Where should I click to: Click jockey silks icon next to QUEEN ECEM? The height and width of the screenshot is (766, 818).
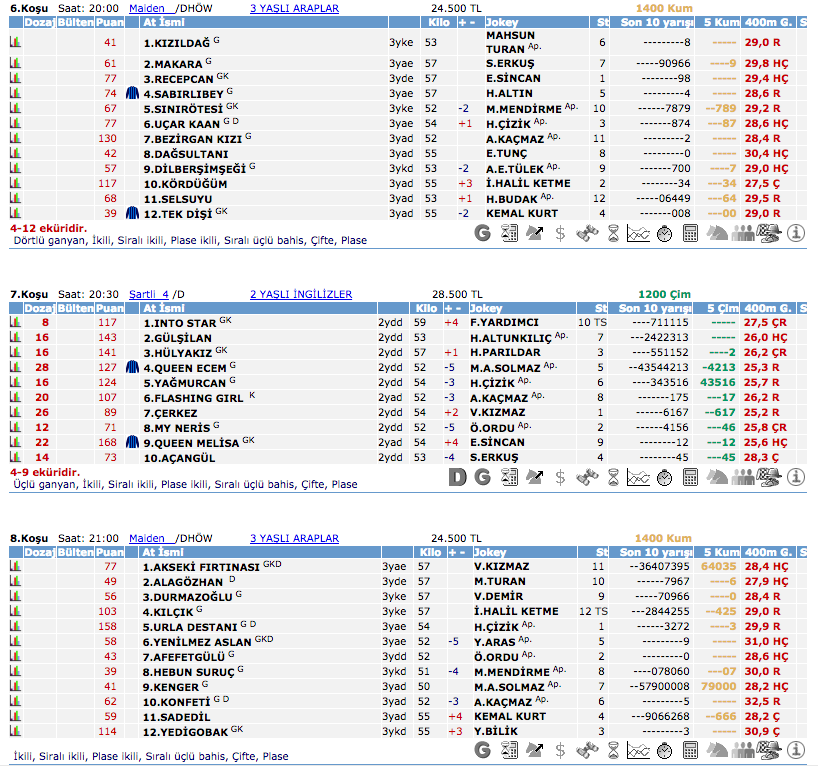134,368
